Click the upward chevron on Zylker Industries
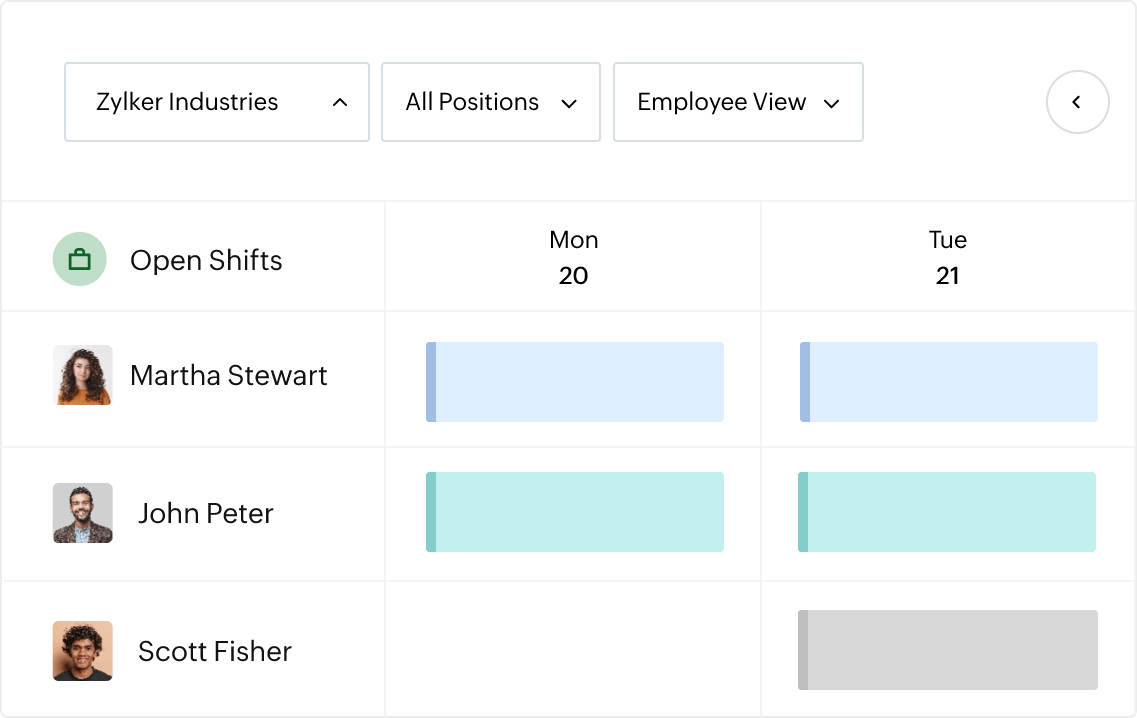 340,102
